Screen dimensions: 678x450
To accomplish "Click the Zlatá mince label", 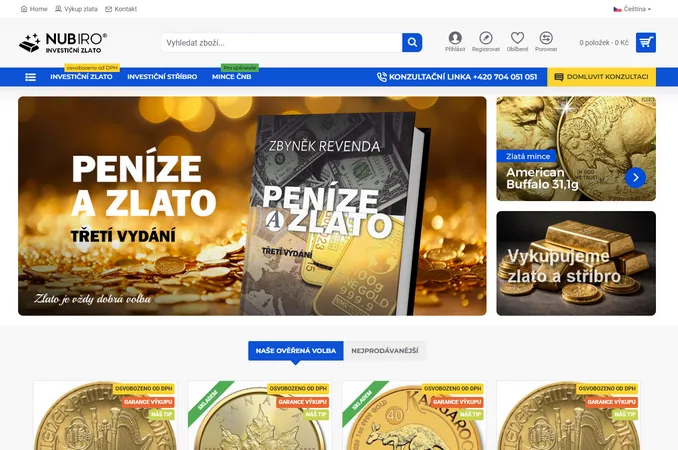I will (x=528, y=156).
